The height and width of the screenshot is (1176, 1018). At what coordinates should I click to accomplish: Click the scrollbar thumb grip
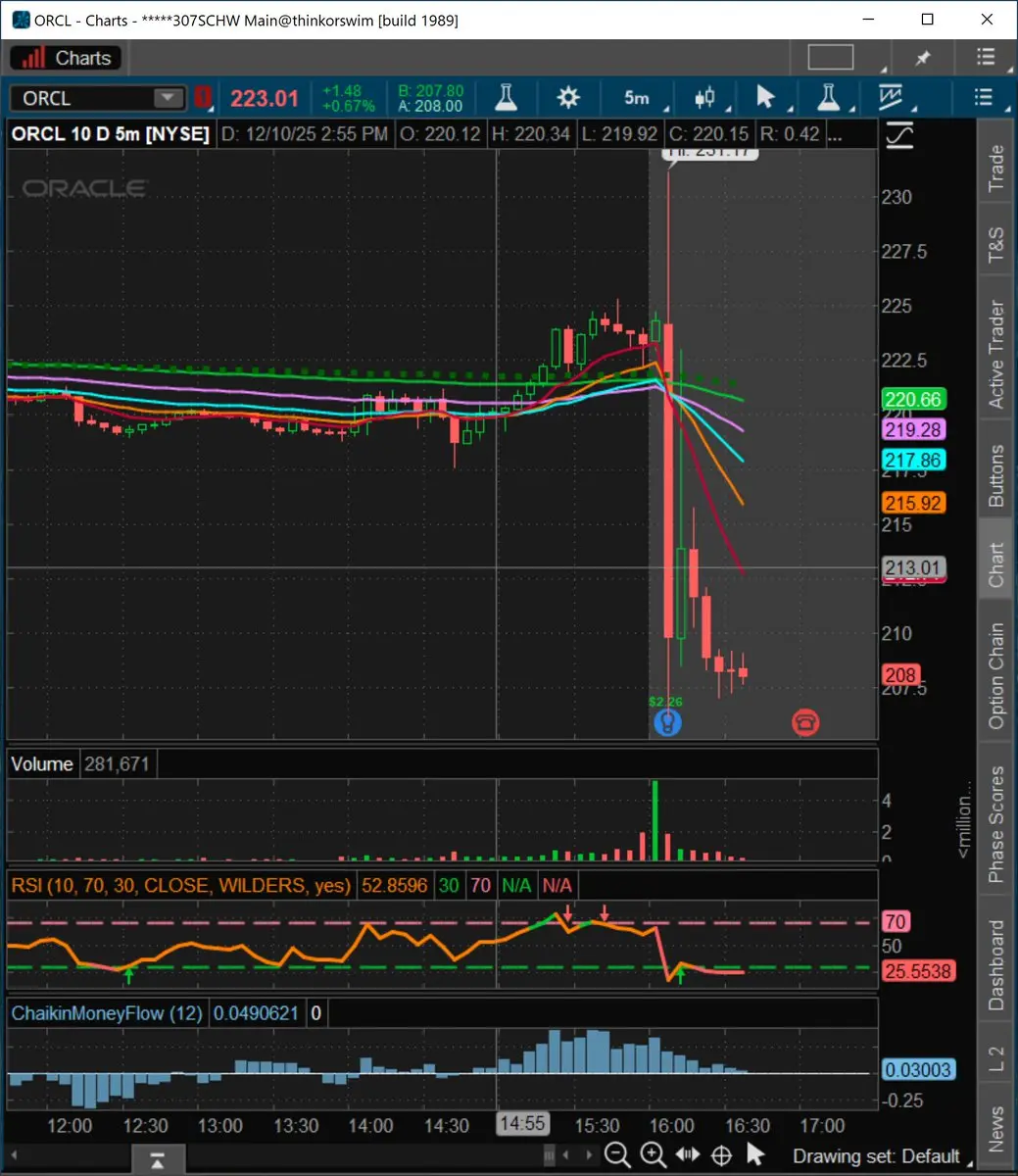pyautogui.click(x=552, y=1155)
